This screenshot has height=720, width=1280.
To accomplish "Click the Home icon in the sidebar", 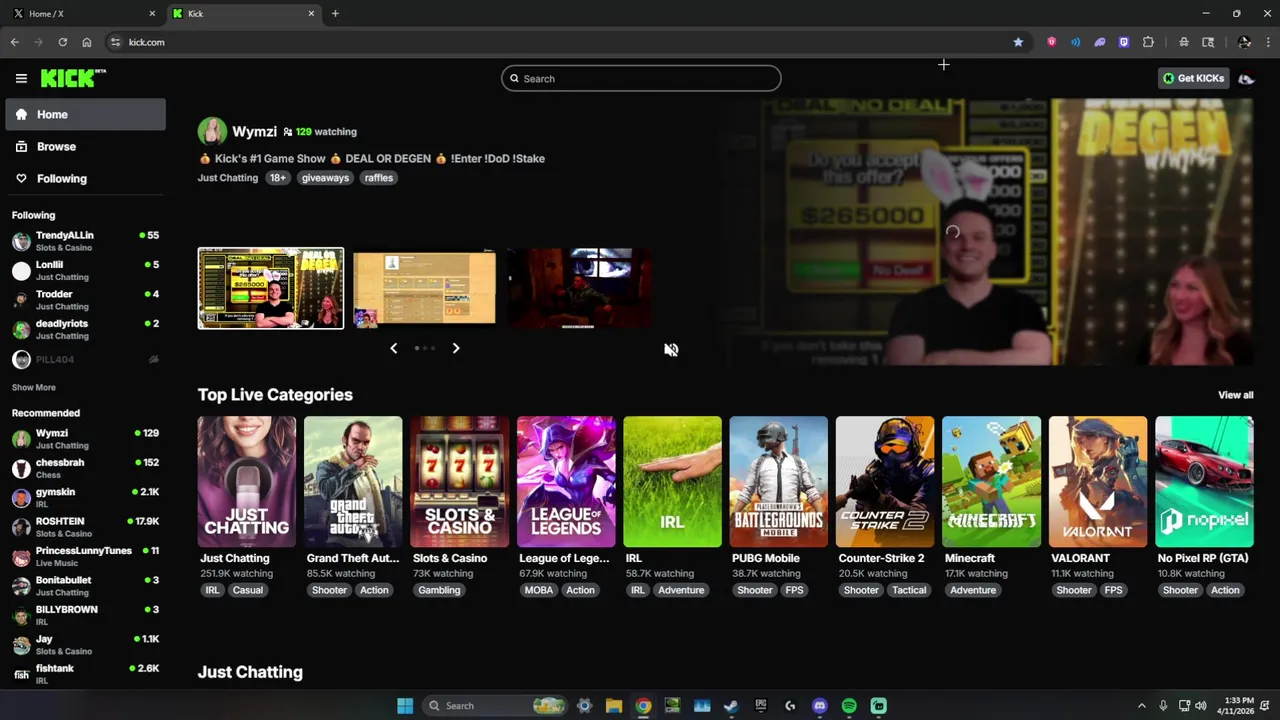I will (21, 114).
